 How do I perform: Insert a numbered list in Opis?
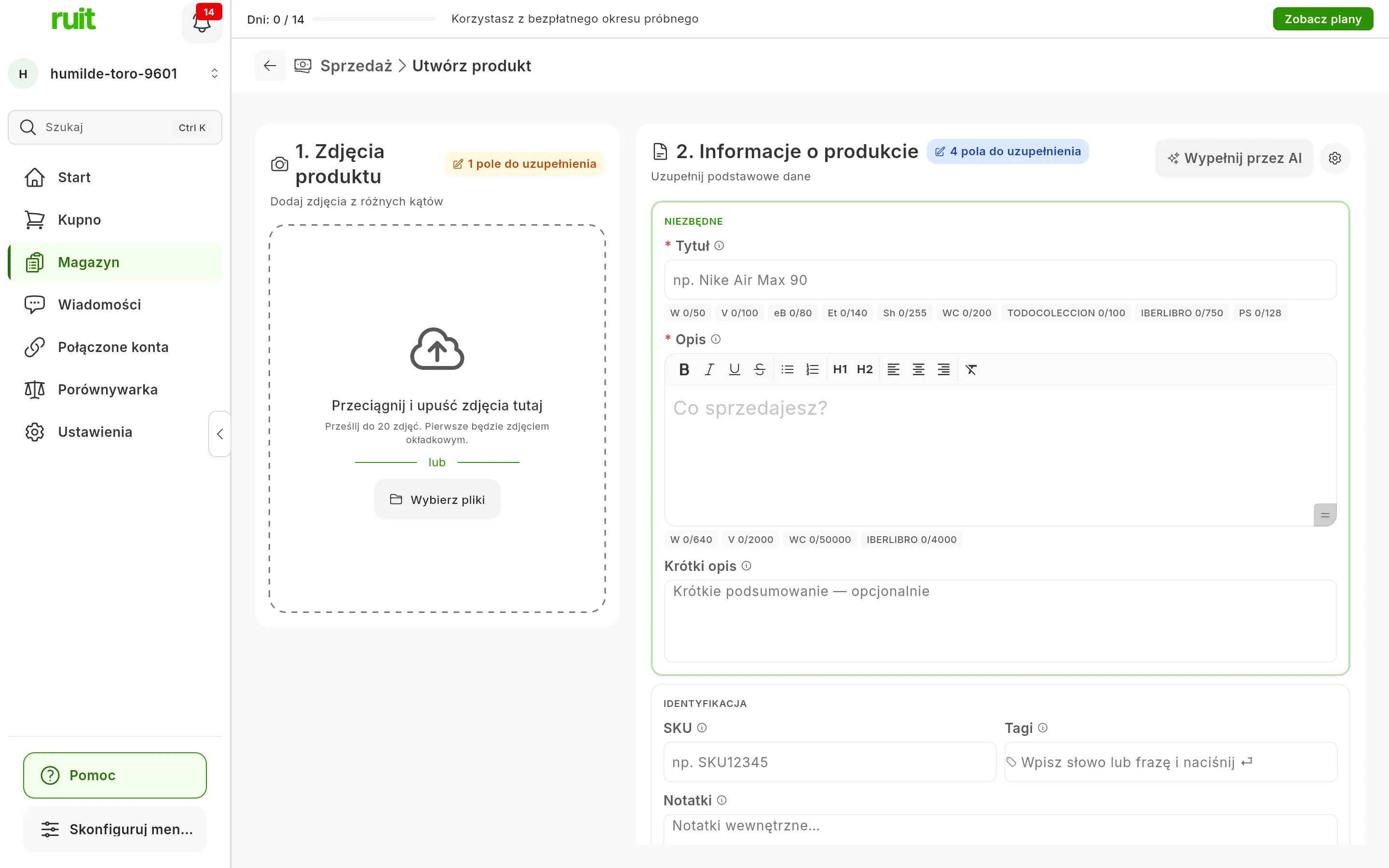(812, 369)
